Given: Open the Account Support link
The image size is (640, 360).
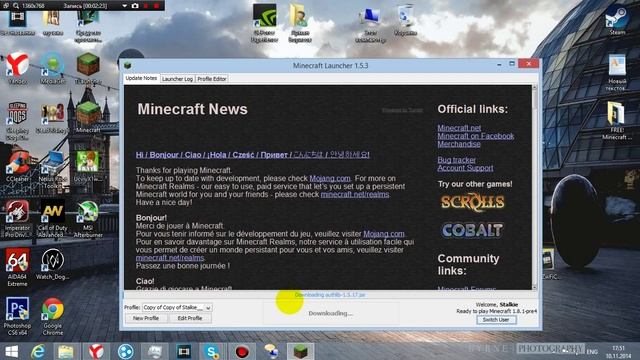Looking at the screenshot, I should click(465, 168).
